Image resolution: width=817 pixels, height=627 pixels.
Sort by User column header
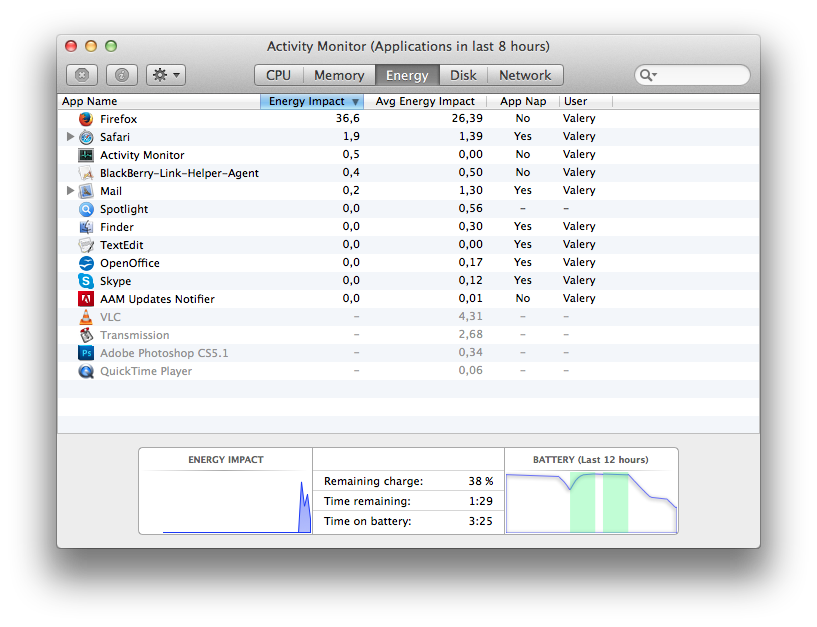[586, 101]
